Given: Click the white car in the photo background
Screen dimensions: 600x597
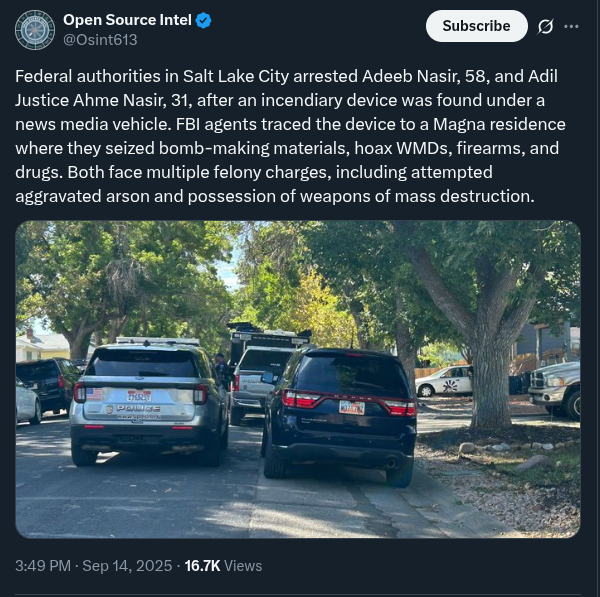Looking at the screenshot, I should click(x=443, y=380).
